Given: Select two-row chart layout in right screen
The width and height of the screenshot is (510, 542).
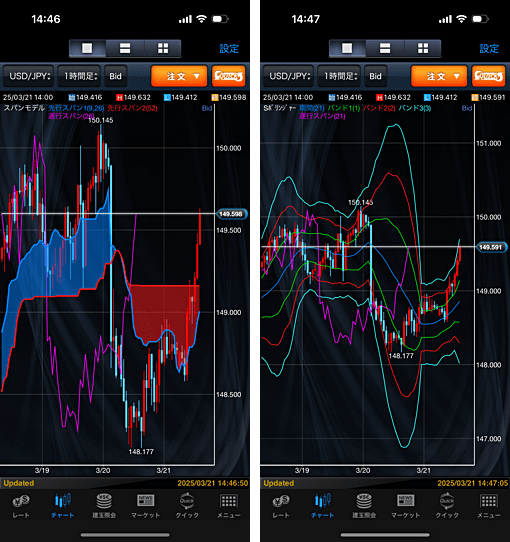Looking at the screenshot, I should [x=385, y=48].
